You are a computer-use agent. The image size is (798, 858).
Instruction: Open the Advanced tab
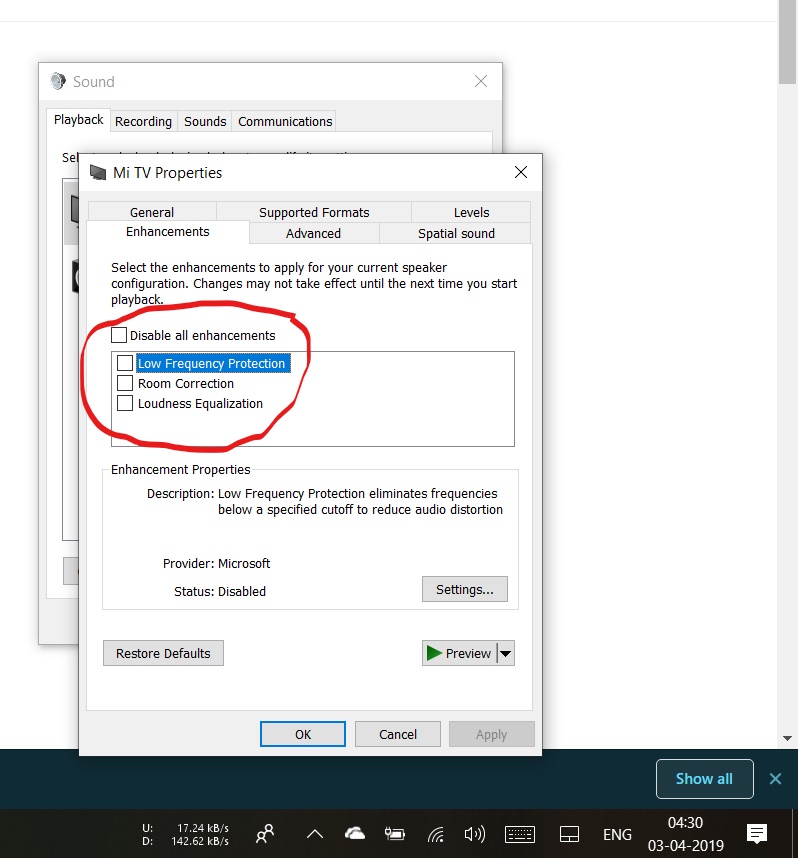coord(313,234)
